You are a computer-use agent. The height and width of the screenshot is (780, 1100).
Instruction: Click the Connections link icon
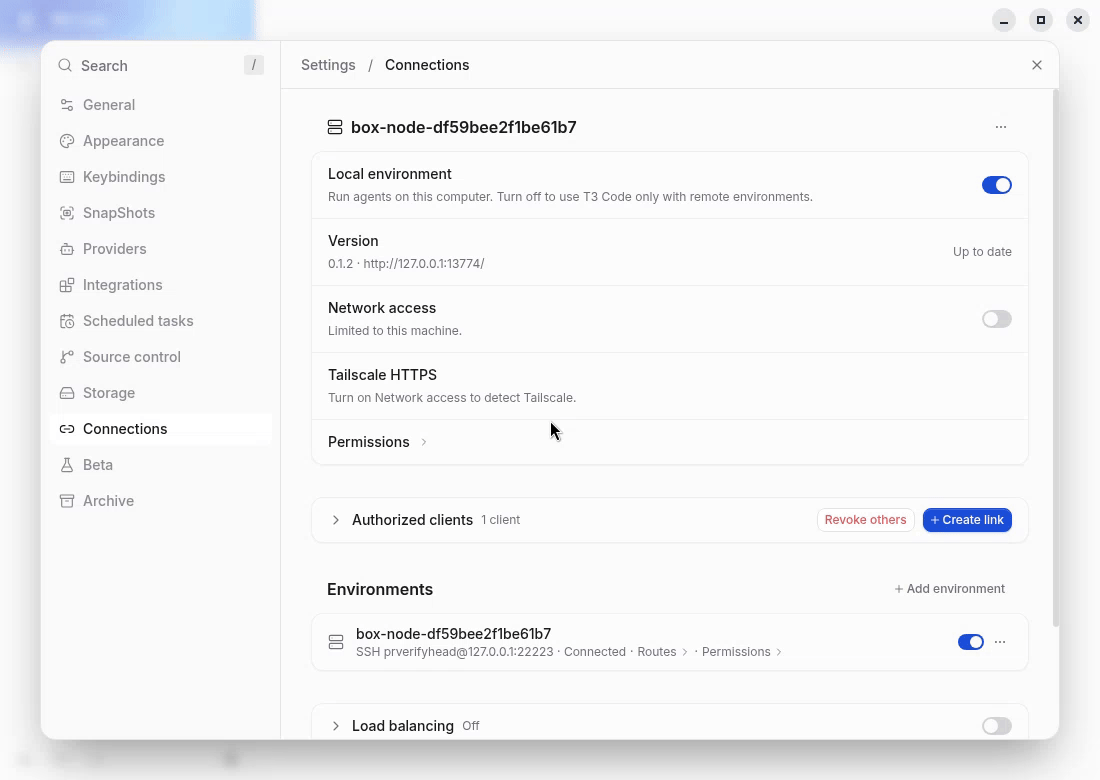[67, 429]
